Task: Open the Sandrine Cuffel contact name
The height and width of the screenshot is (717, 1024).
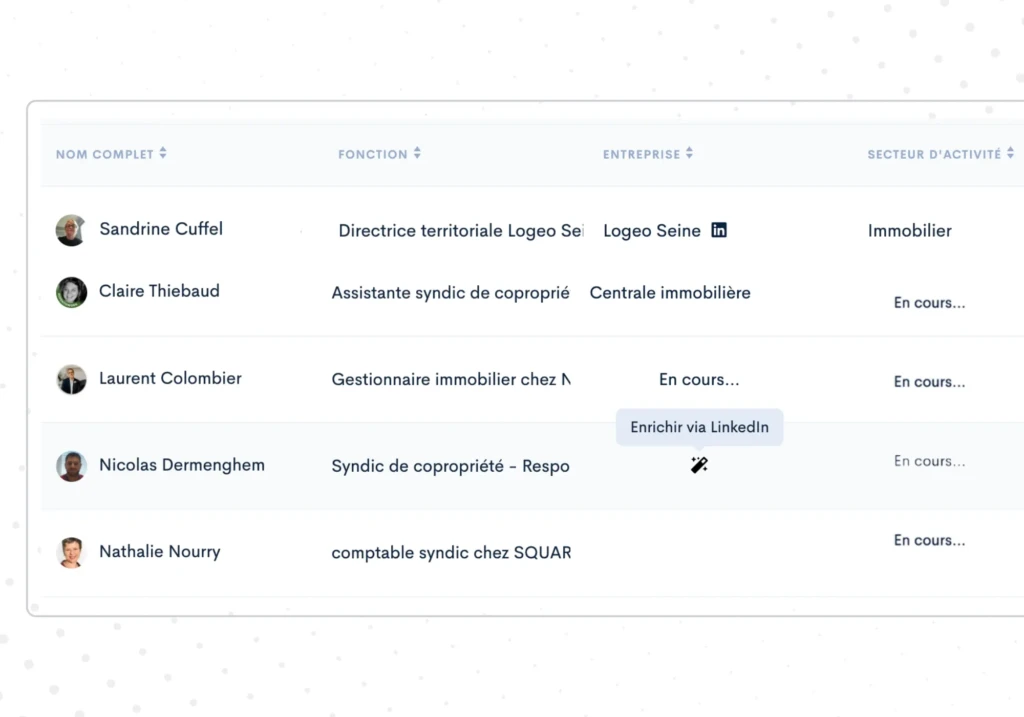Action: tap(161, 229)
